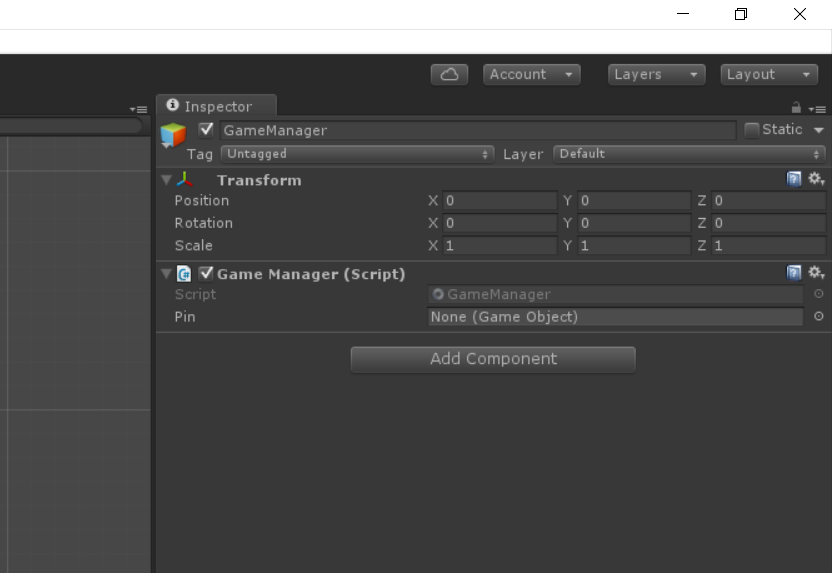Open the cloud services button
The height and width of the screenshot is (573, 832).
pyautogui.click(x=449, y=74)
